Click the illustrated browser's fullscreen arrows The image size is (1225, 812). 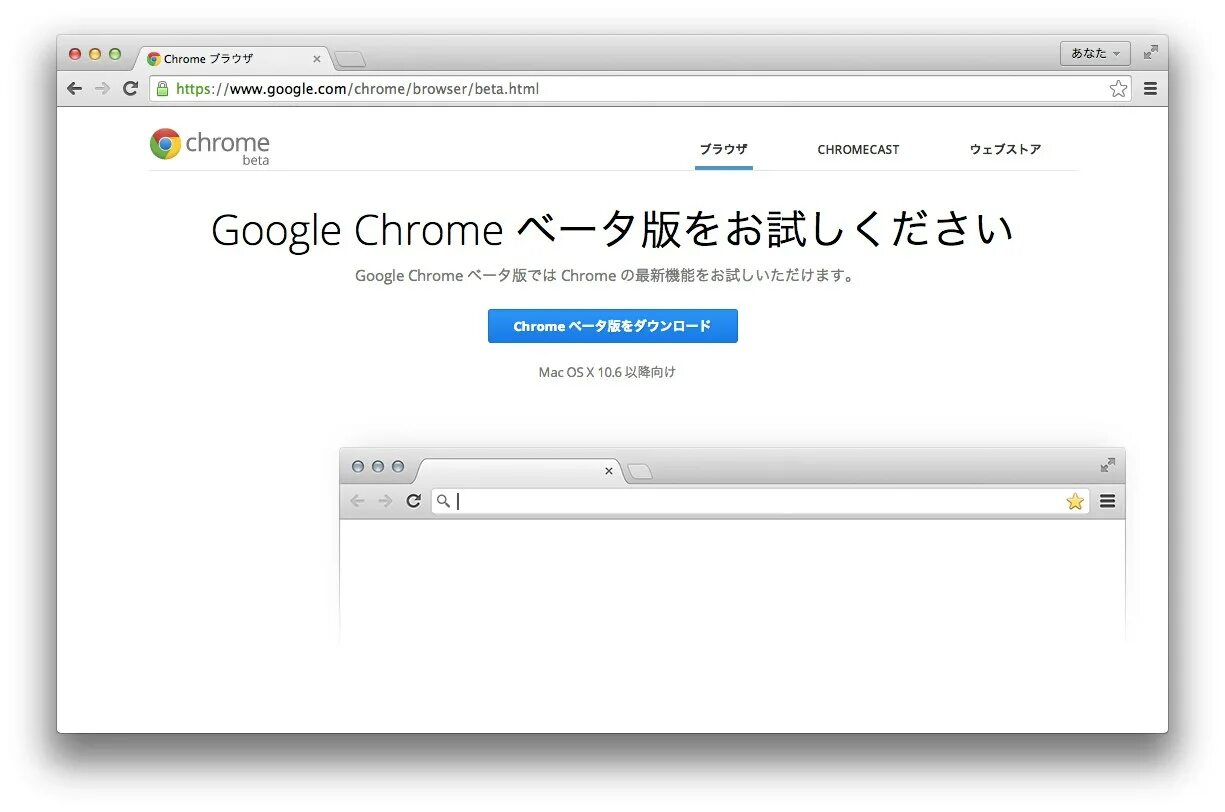pos(1108,465)
